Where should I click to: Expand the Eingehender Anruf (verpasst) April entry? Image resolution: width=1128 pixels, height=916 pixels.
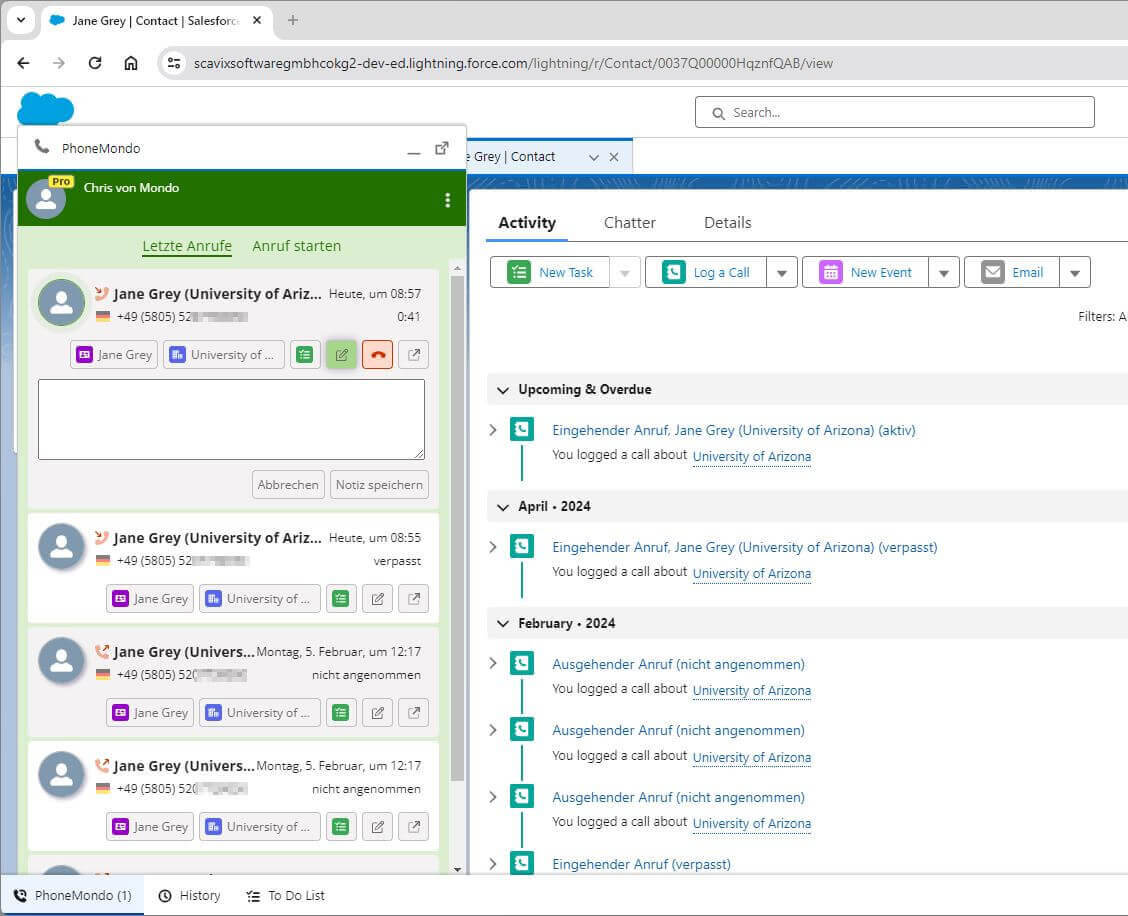(x=493, y=547)
